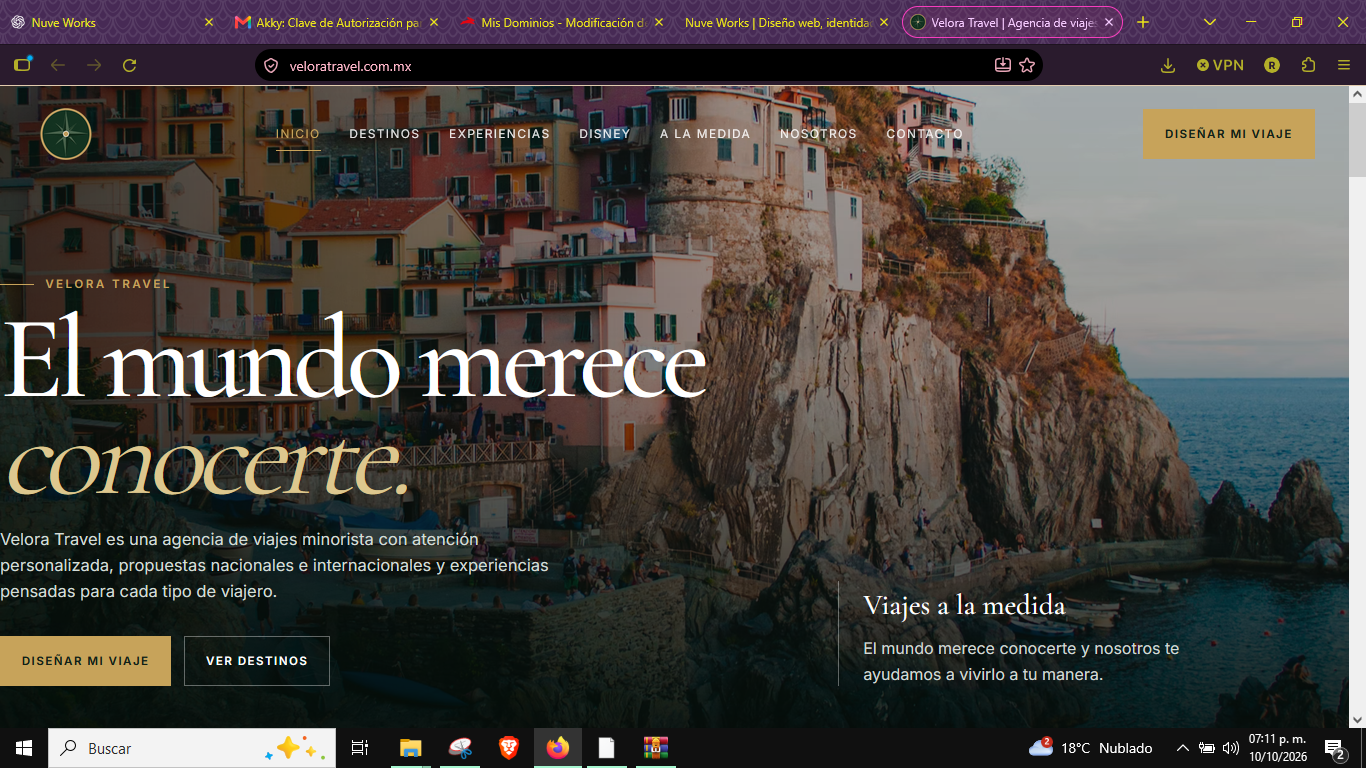Open the profile avatar R icon
Image resolution: width=1366 pixels, height=768 pixels.
click(x=1272, y=65)
